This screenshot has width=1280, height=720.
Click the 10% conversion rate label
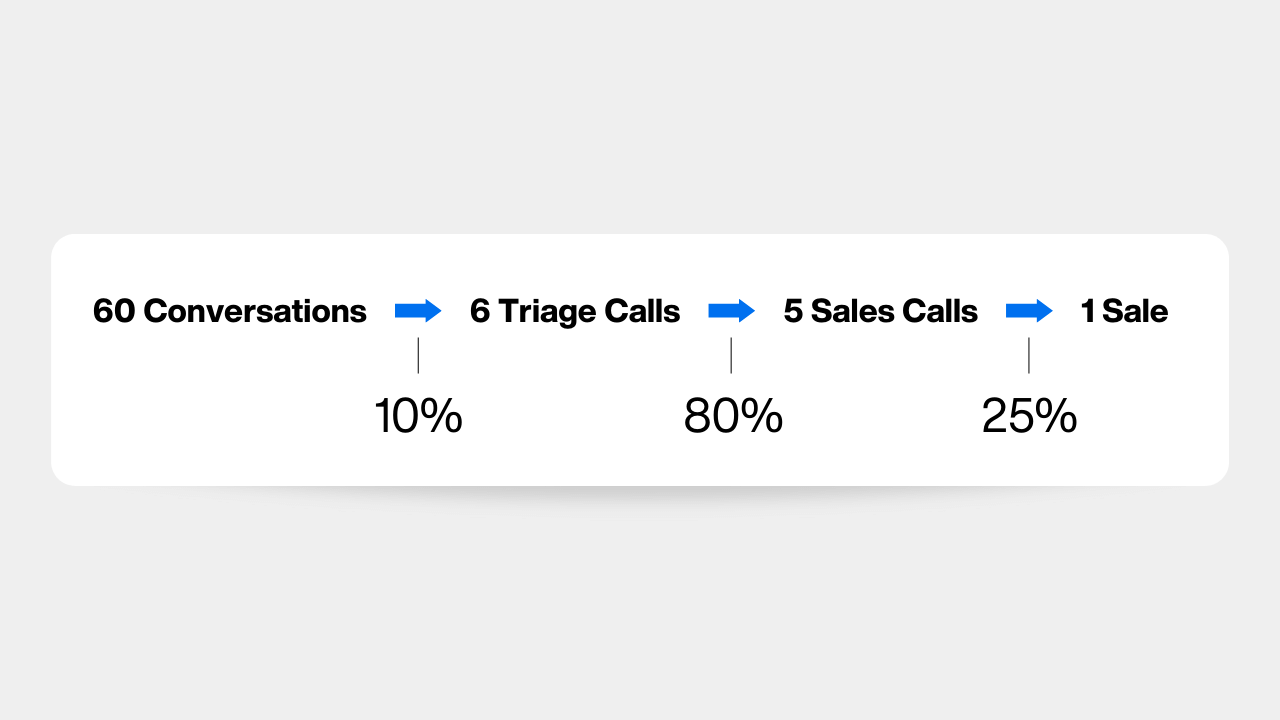tap(418, 416)
